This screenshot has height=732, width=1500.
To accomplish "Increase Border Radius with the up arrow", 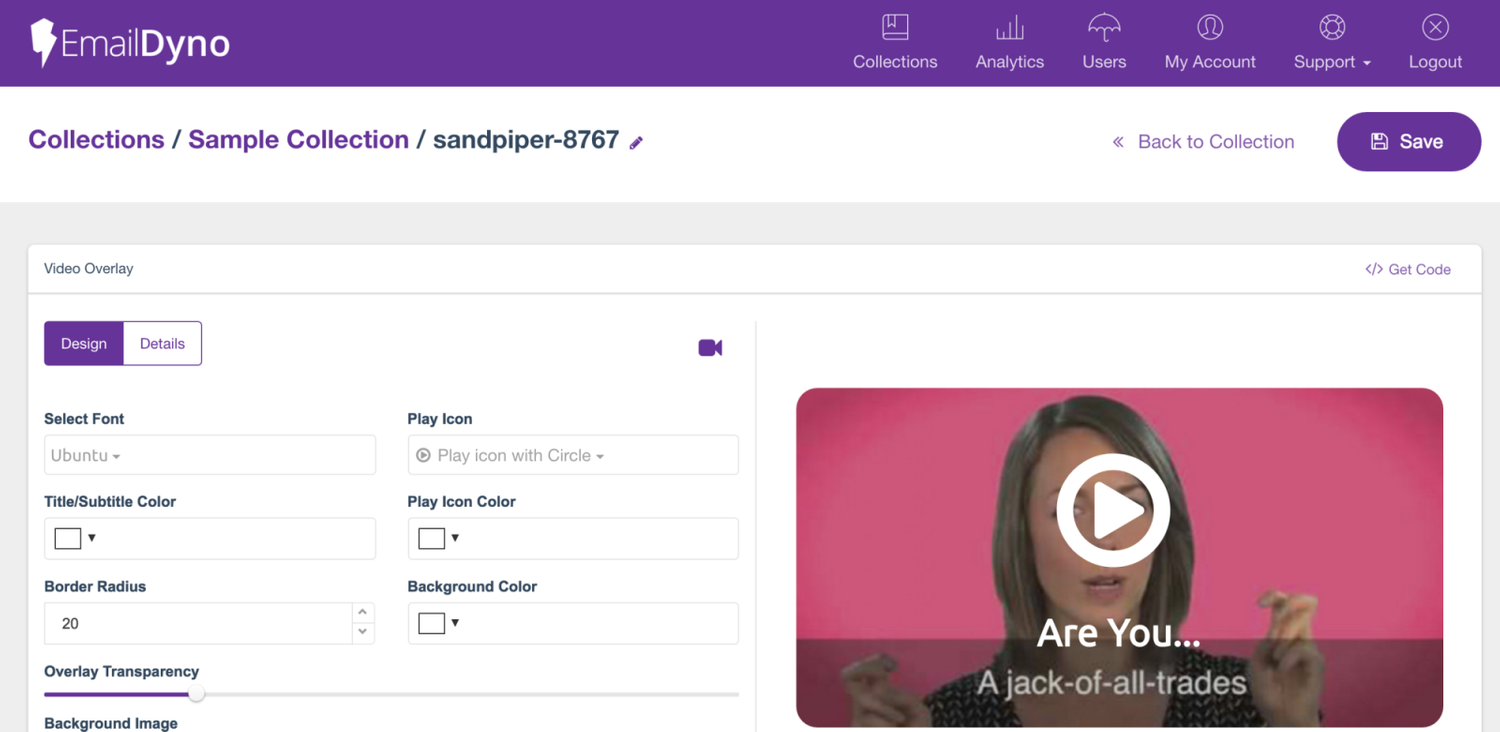I will coord(362,612).
